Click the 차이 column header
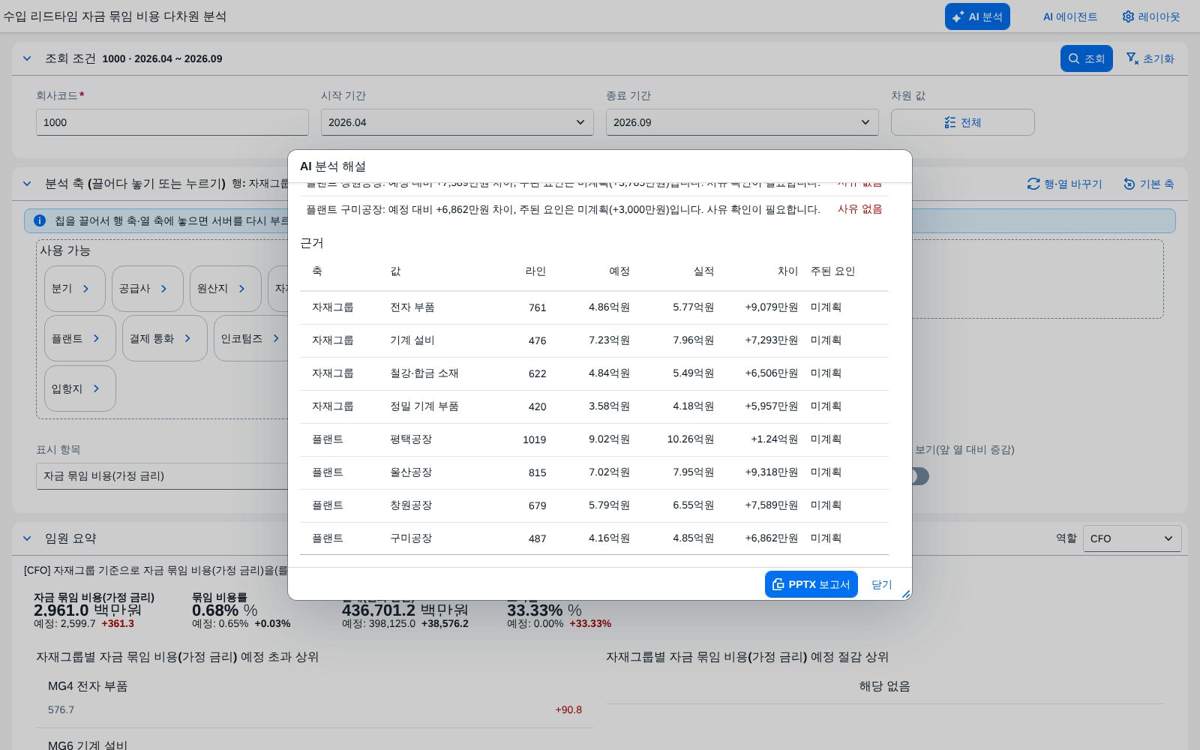The image size is (1200, 750). point(787,271)
